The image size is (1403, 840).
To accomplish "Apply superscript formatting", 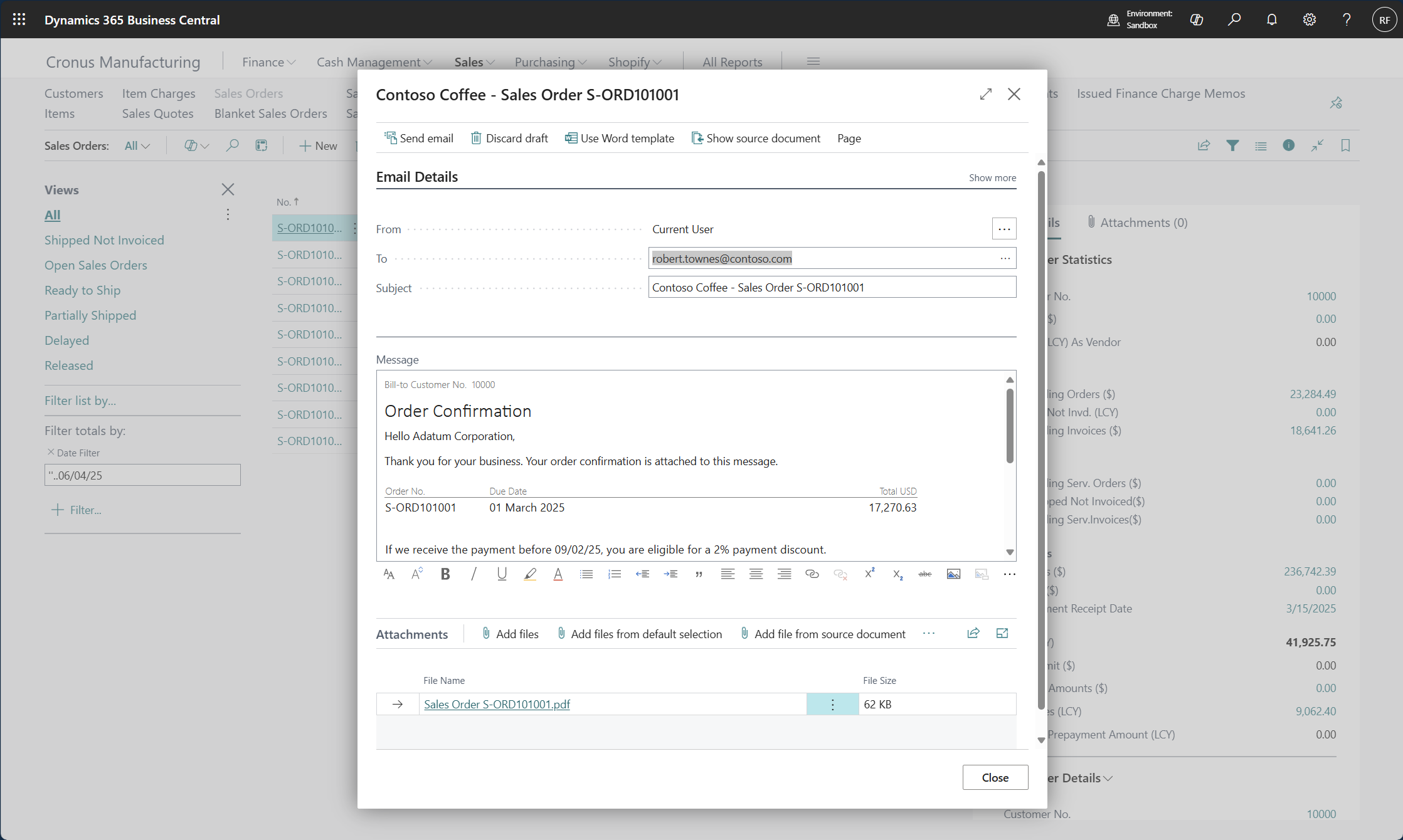I will tap(869, 574).
